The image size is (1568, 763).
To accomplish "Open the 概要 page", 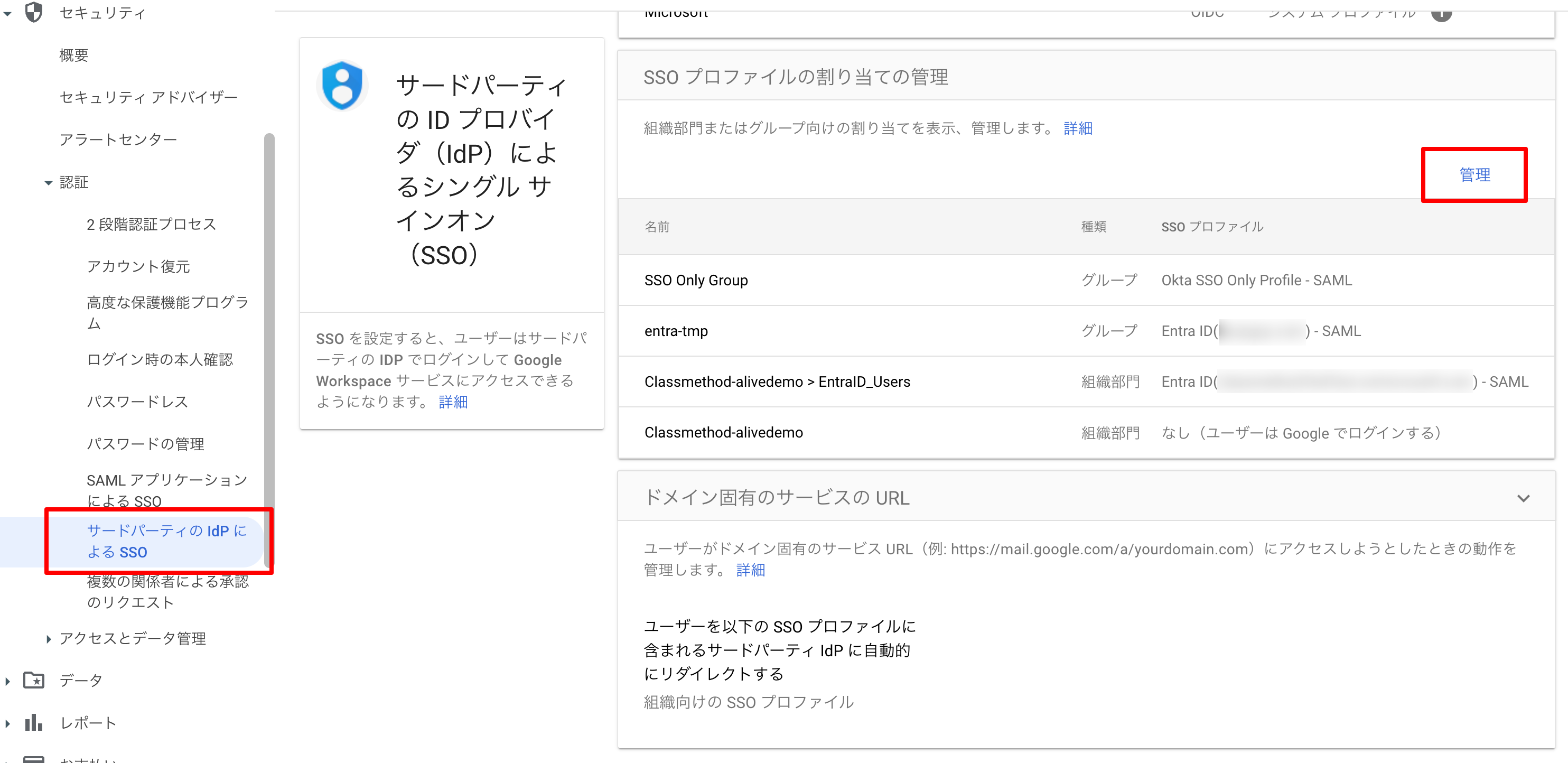I will coord(73,54).
